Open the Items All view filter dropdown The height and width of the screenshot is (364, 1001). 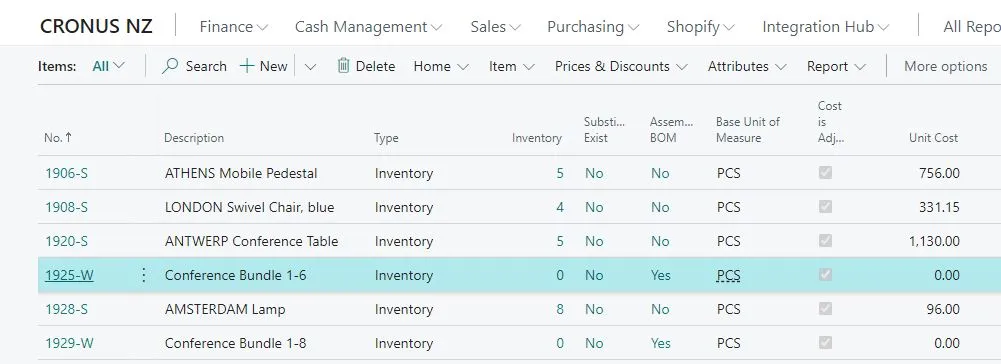[109, 66]
